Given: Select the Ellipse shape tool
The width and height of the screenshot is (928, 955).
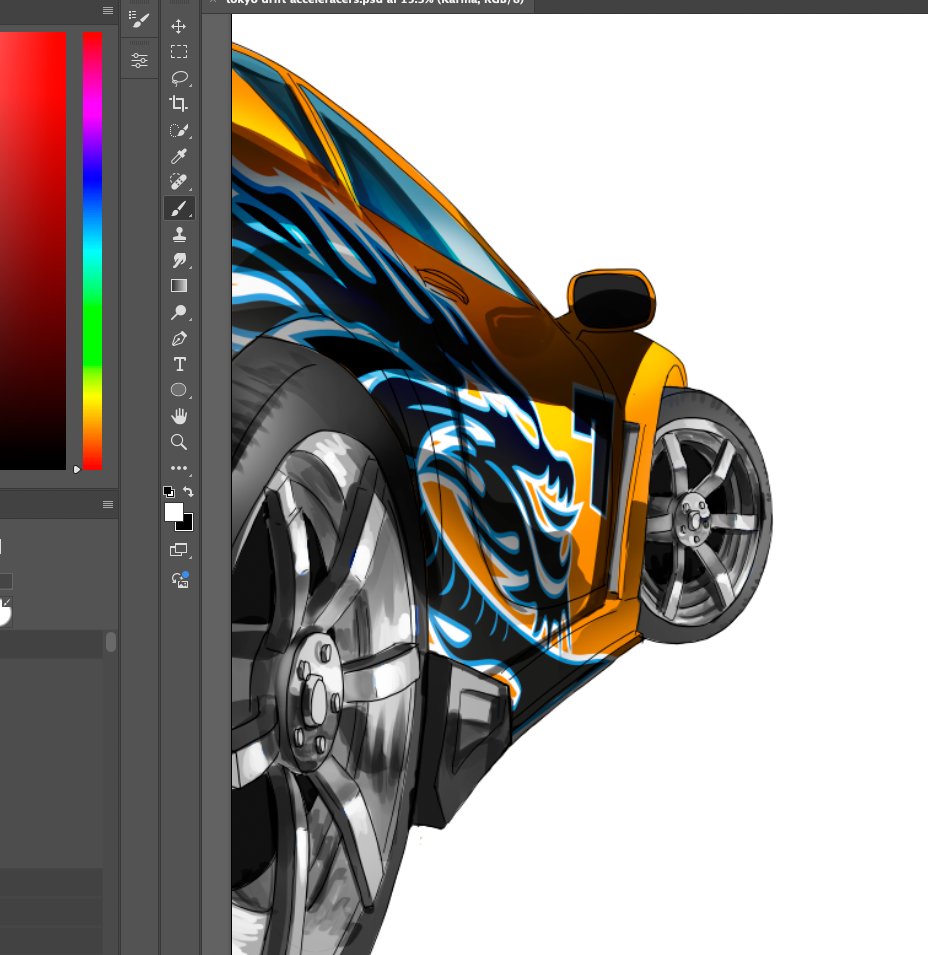Looking at the screenshot, I should (x=179, y=390).
